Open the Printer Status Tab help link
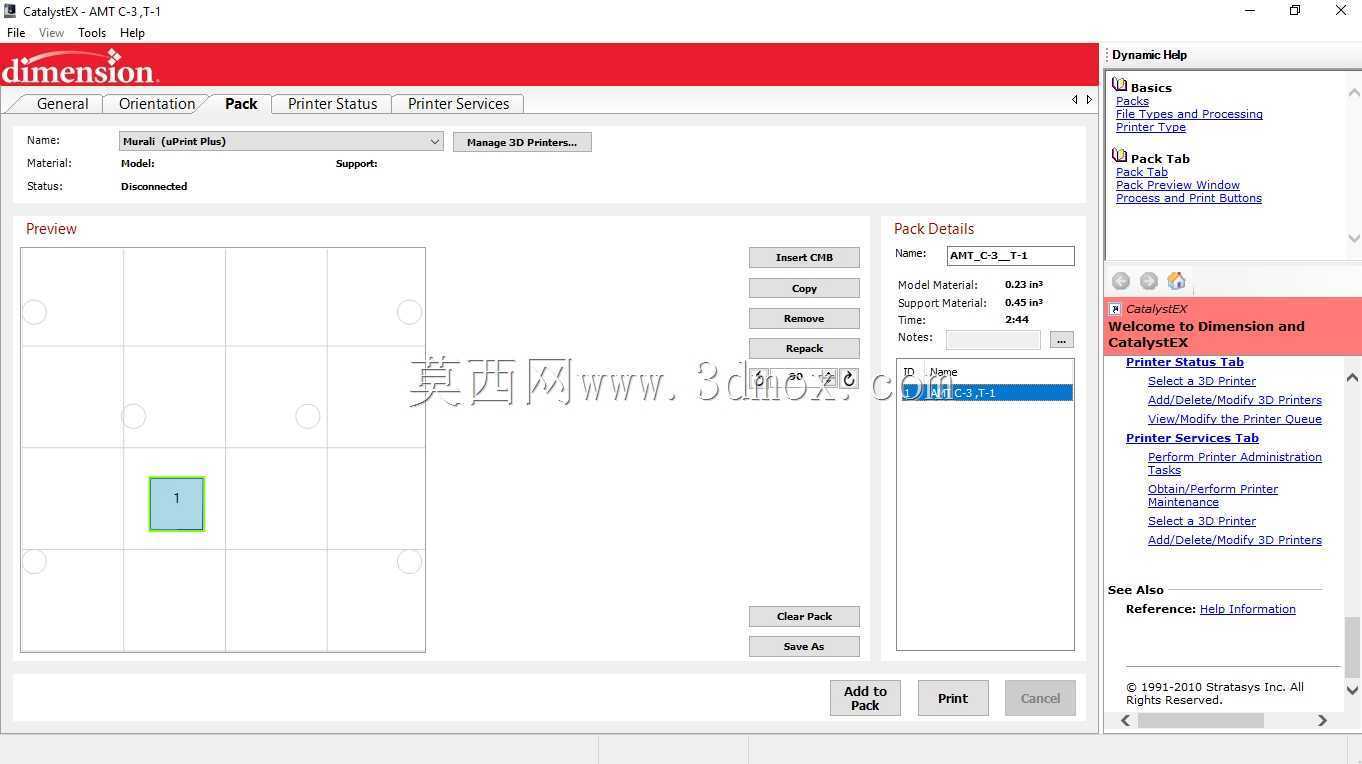This screenshot has height=764, width=1362. point(1185,362)
